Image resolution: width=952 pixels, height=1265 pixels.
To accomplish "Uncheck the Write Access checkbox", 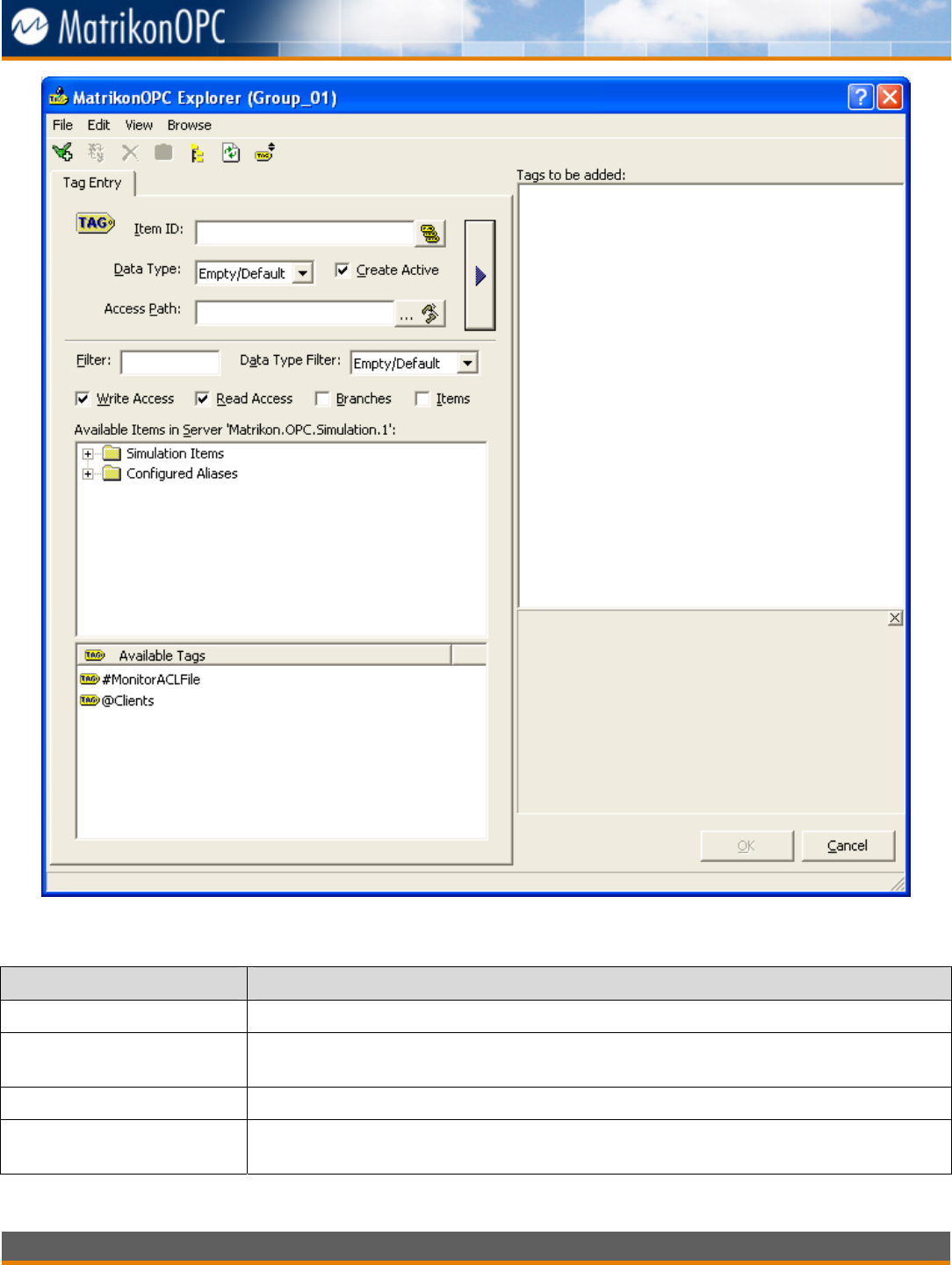I will coord(83,399).
